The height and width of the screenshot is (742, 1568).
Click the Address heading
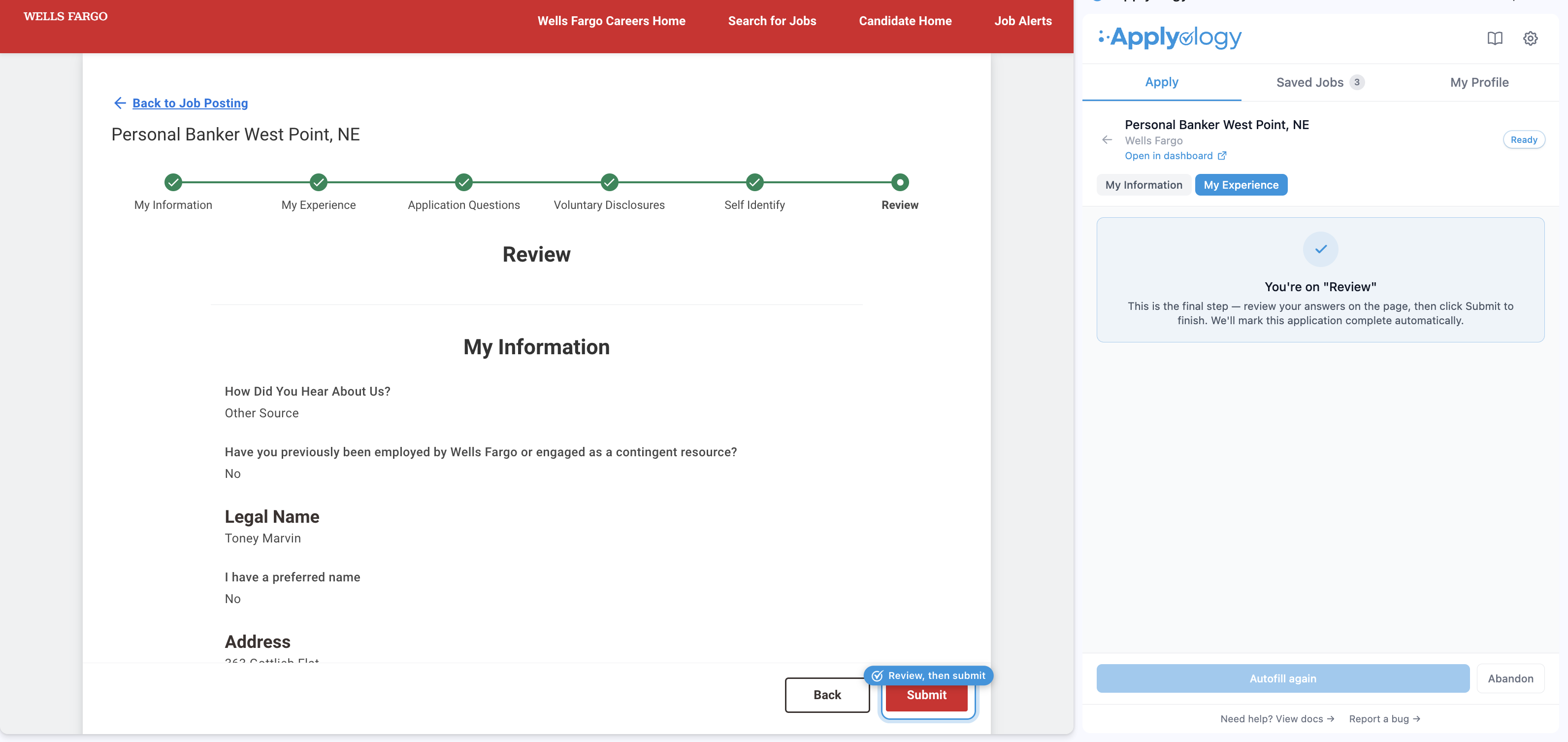point(258,642)
